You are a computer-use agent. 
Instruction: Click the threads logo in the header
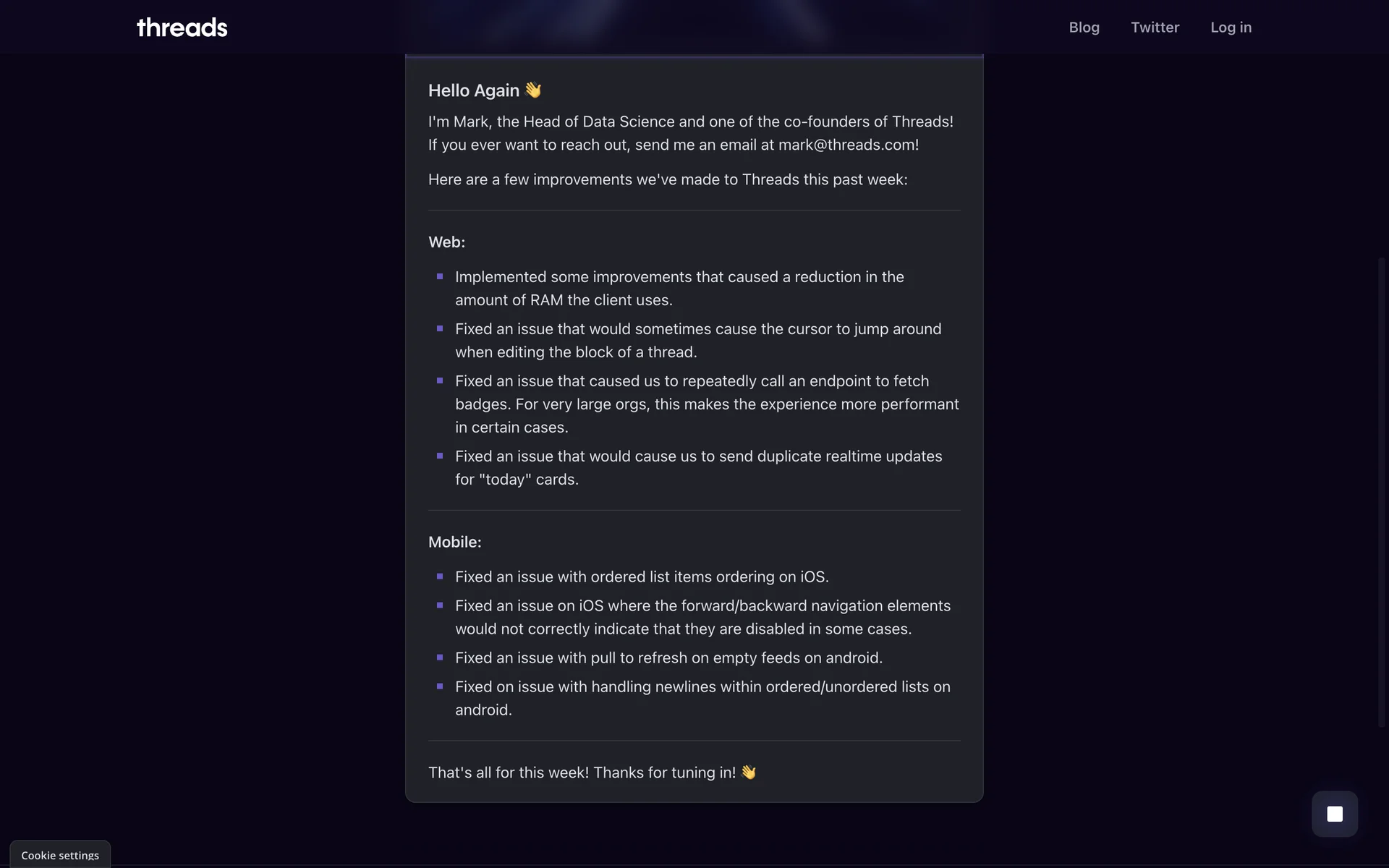click(x=182, y=27)
